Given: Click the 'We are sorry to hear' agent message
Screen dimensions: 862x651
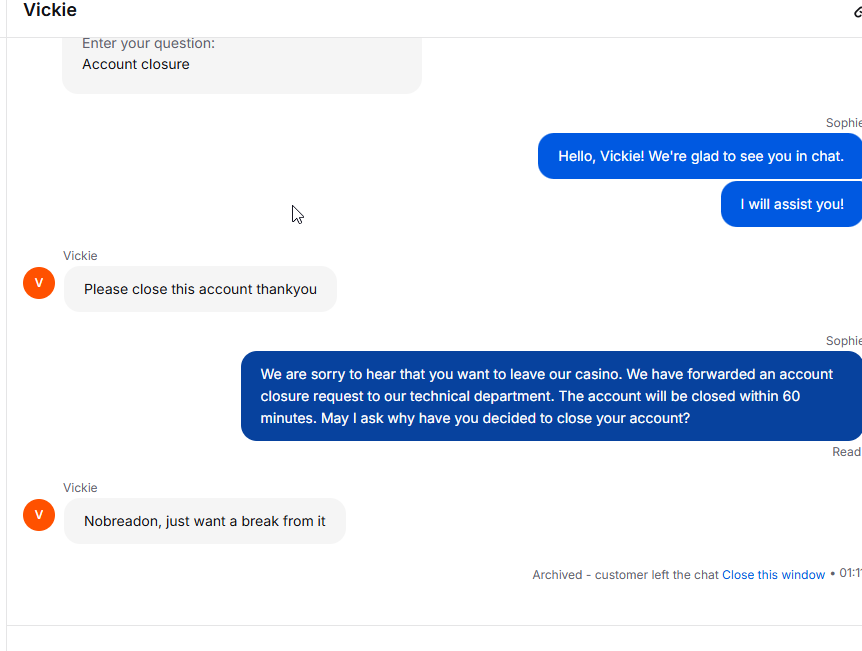Looking at the screenshot, I should point(551,396).
